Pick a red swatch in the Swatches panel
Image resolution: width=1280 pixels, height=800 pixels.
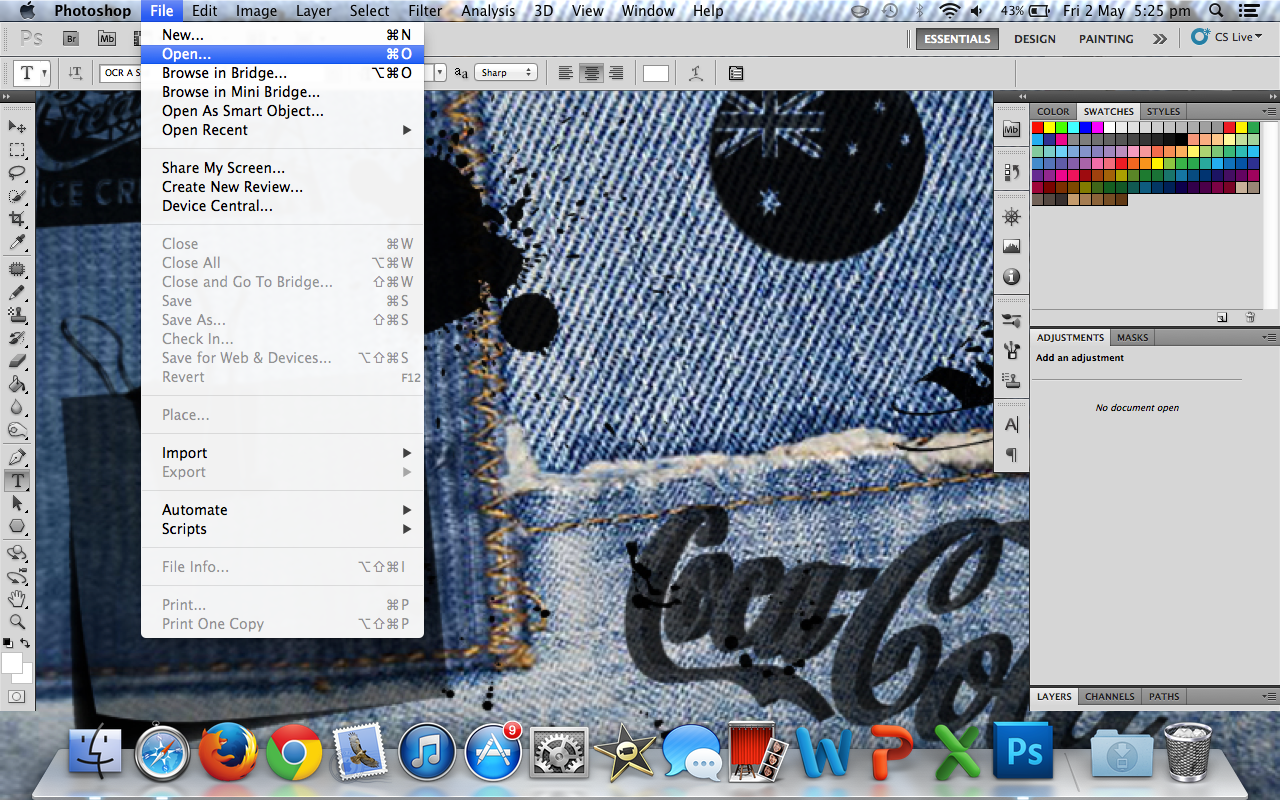tap(1039, 127)
